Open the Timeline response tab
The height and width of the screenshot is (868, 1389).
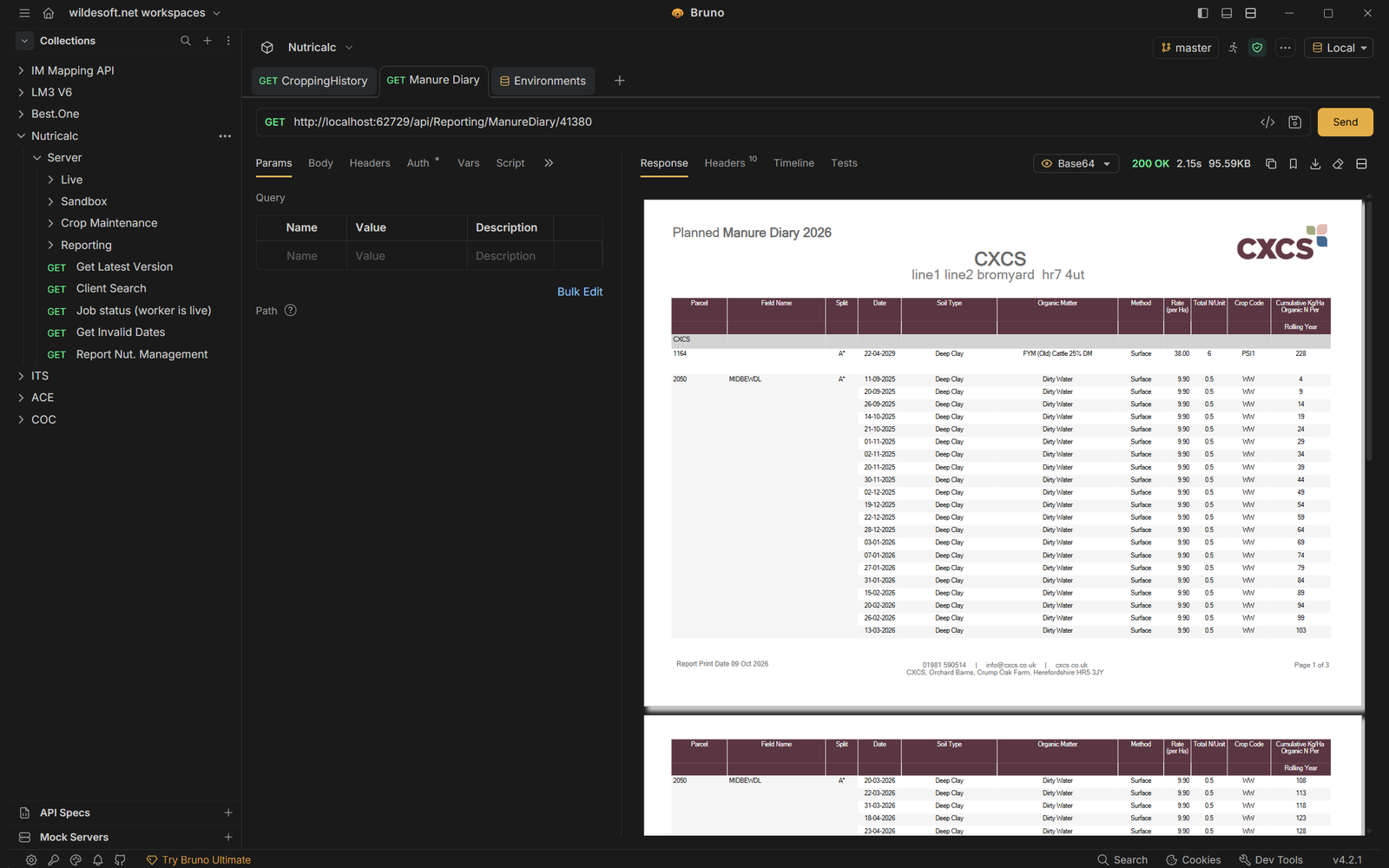(793, 163)
